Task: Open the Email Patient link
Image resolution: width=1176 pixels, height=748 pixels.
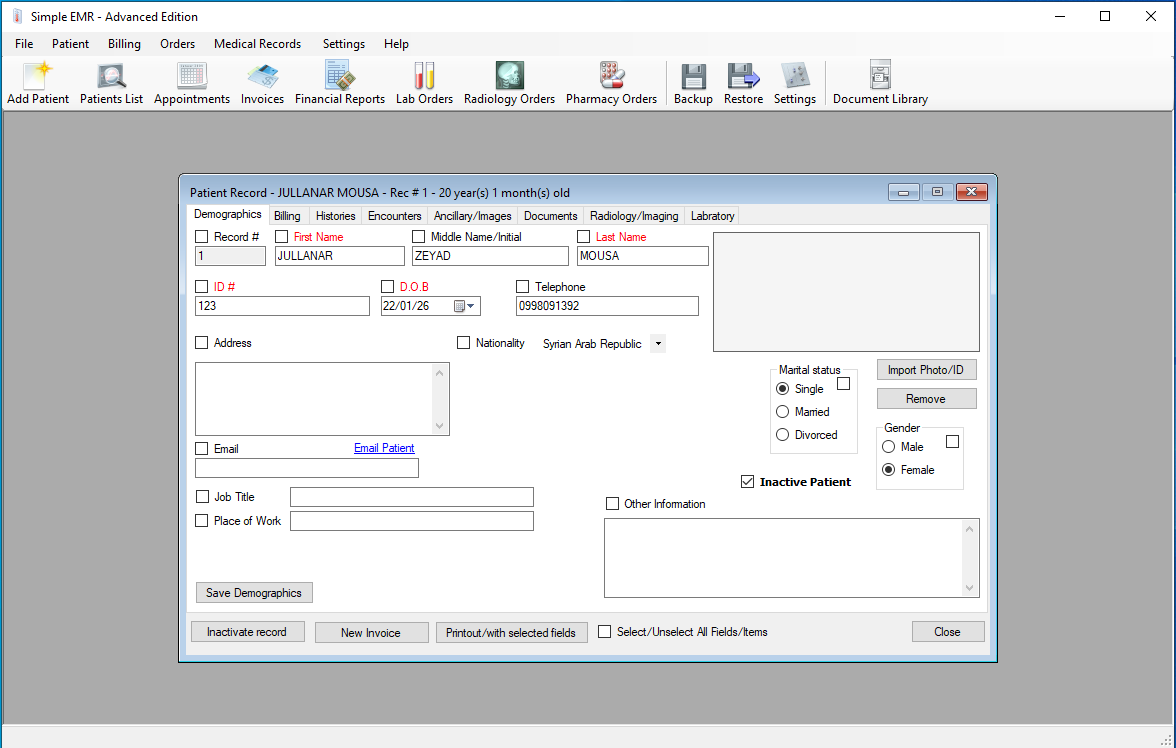Action: [384, 448]
